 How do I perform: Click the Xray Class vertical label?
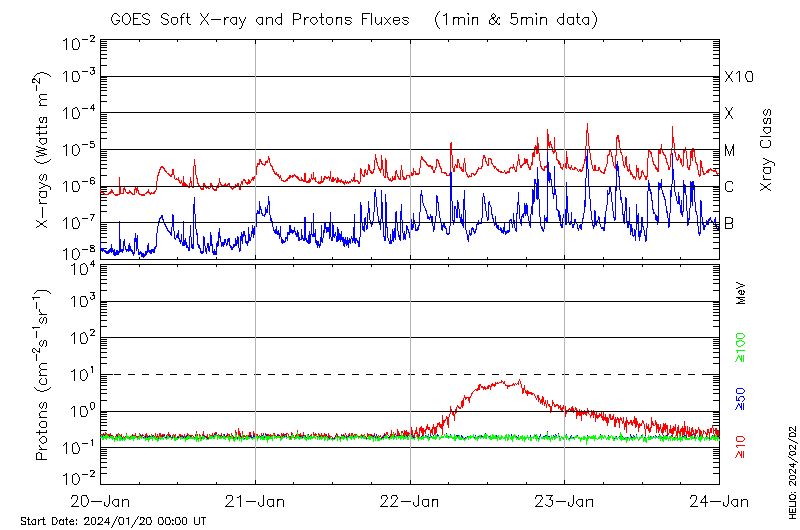coord(766,150)
